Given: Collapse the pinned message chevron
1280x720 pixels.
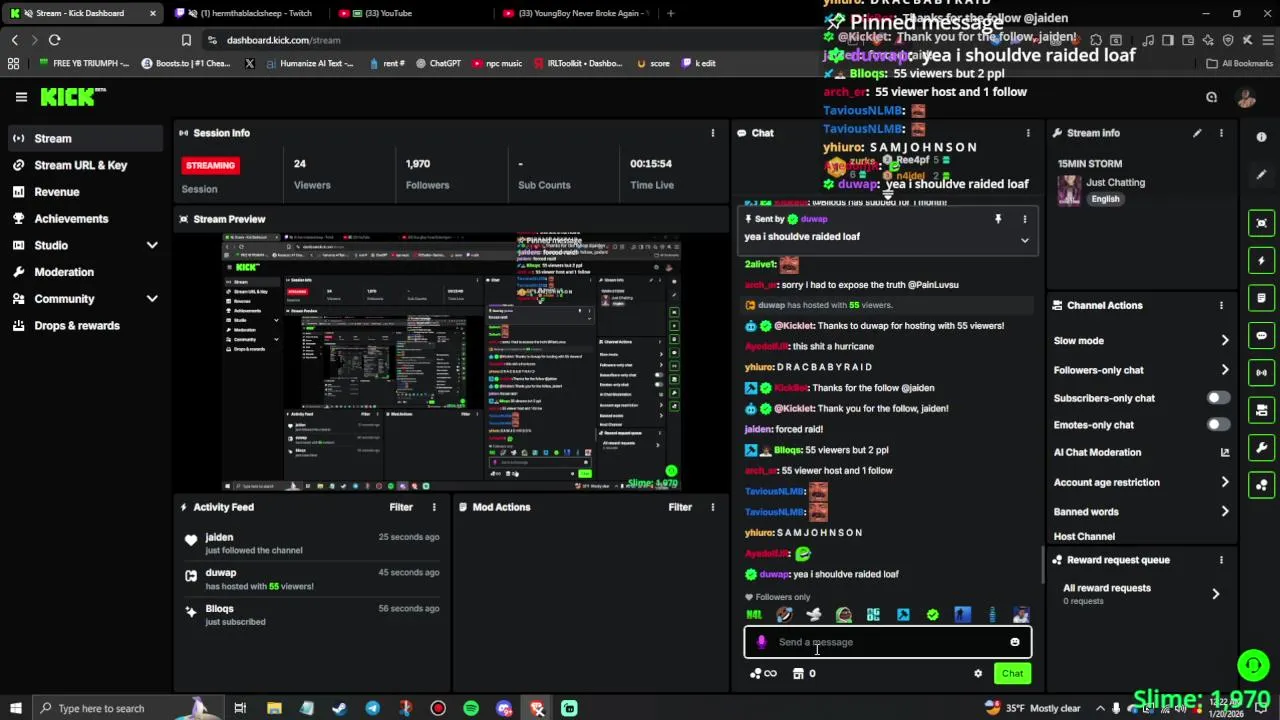Looking at the screenshot, I should (1024, 240).
